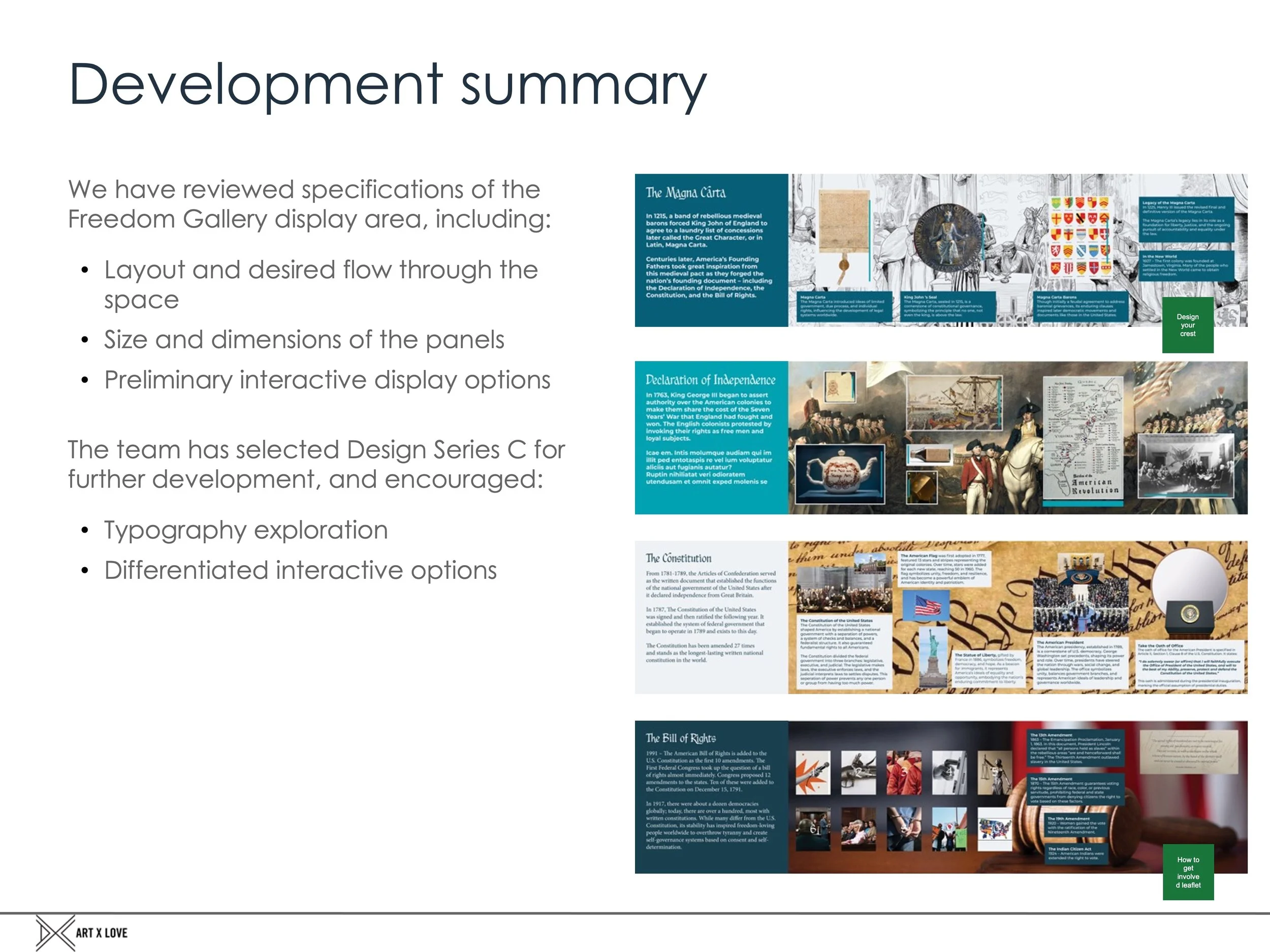Click the Typography exploration bullet text
Image resolution: width=1270 pixels, height=952 pixels.
(x=246, y=530)
